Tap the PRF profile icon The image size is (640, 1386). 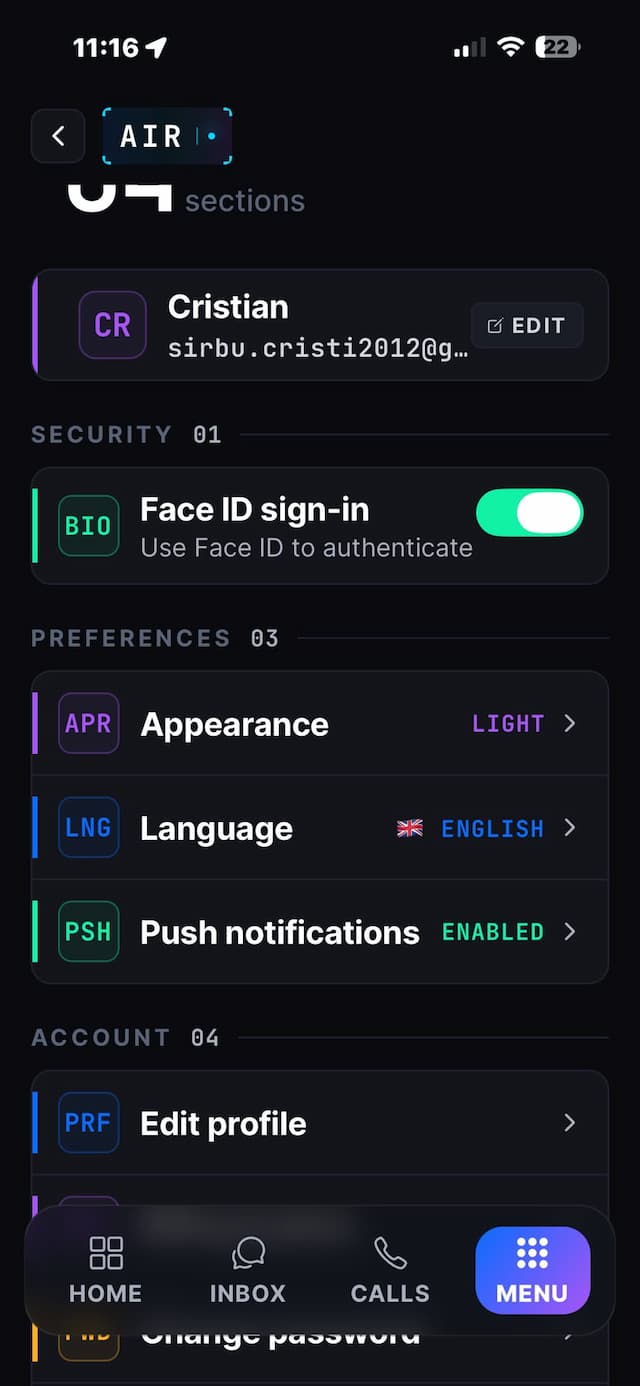click(88, 1123)
